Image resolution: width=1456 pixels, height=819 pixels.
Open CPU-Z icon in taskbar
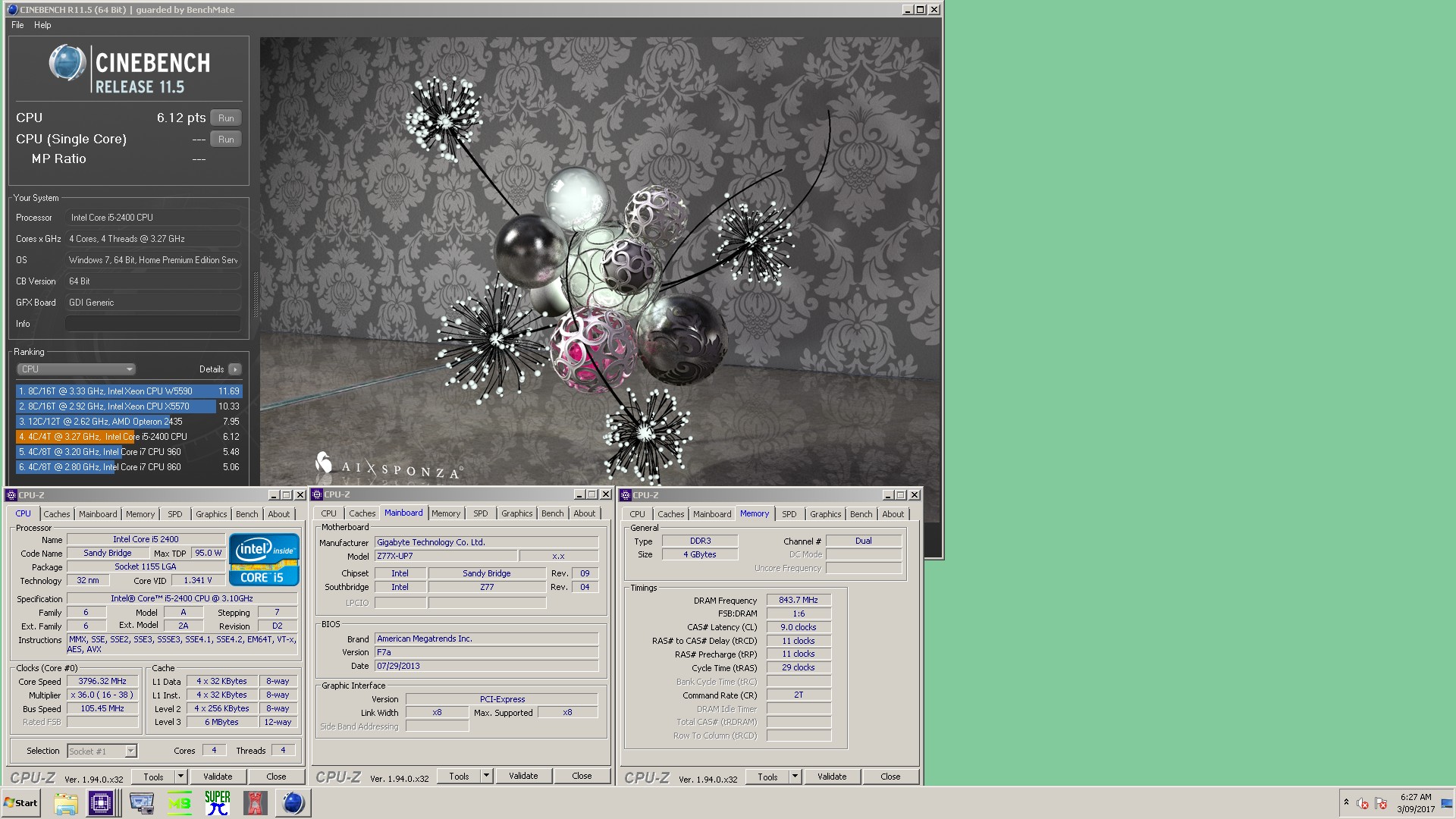point(101,803)
